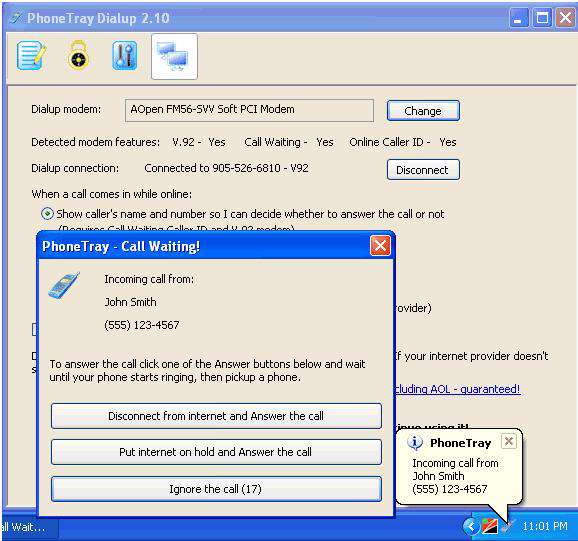This screenshot has width=578, height=541.
Task: Select the Call Wait taskbar button
Action: (x=29, y=527)
